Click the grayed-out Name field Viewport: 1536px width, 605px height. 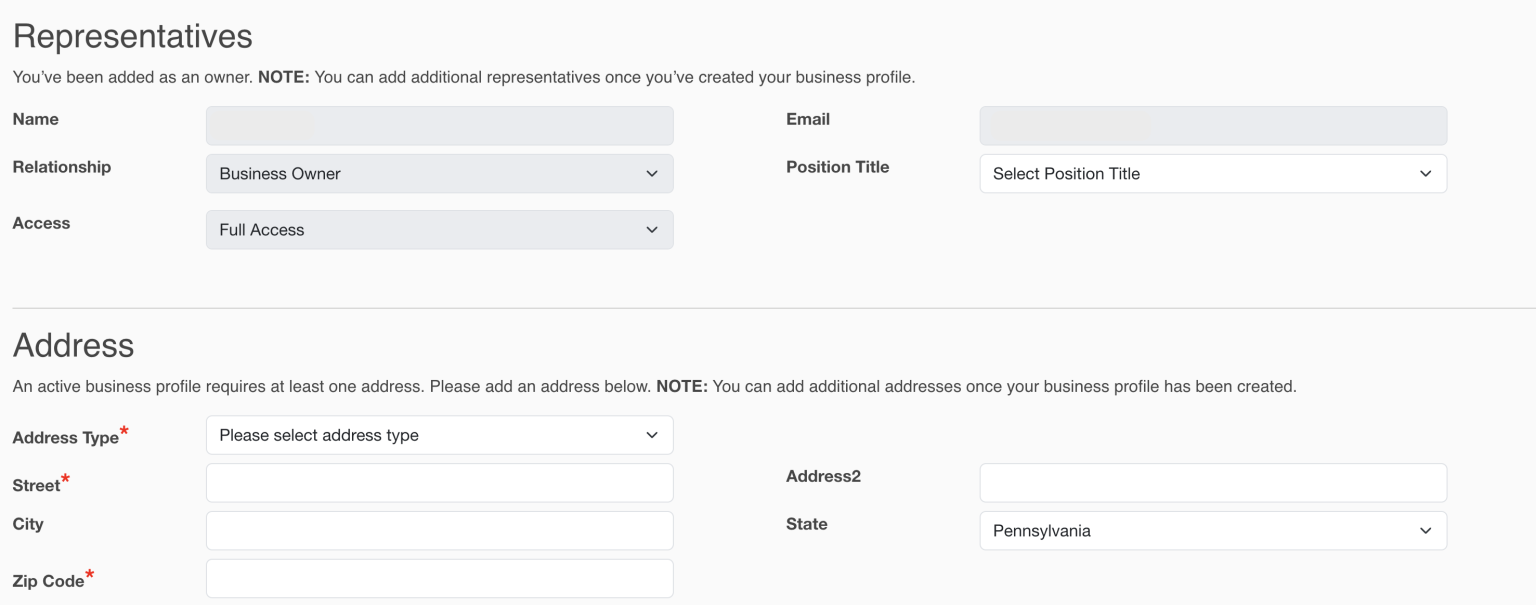click(439, 125)
